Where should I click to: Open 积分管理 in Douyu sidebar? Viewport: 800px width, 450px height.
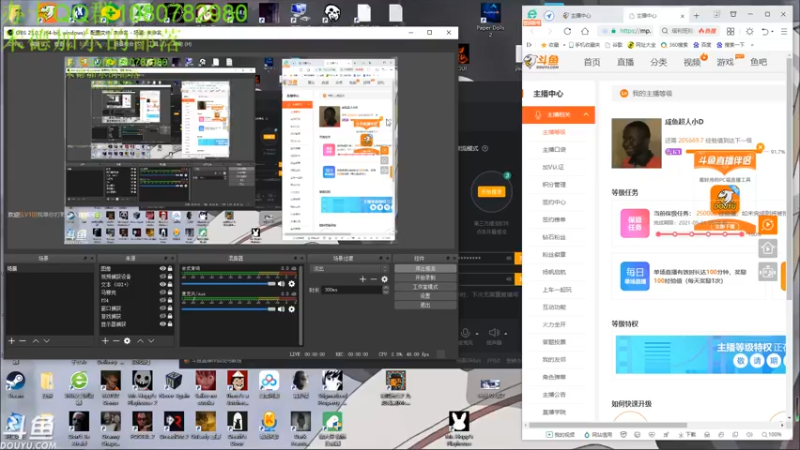pos(554,185)
